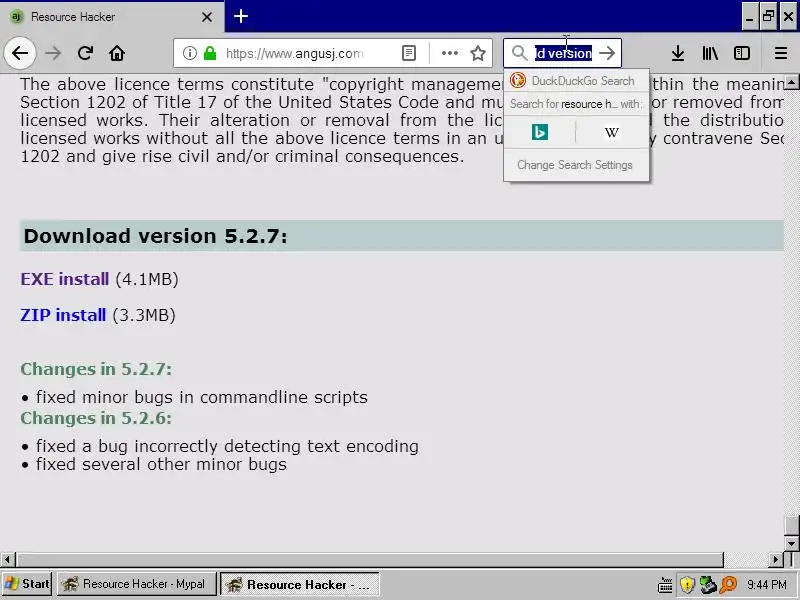This screenshot has width=800, height=600.
Task: Reload the current page
Action: click(x=85, y=53)
